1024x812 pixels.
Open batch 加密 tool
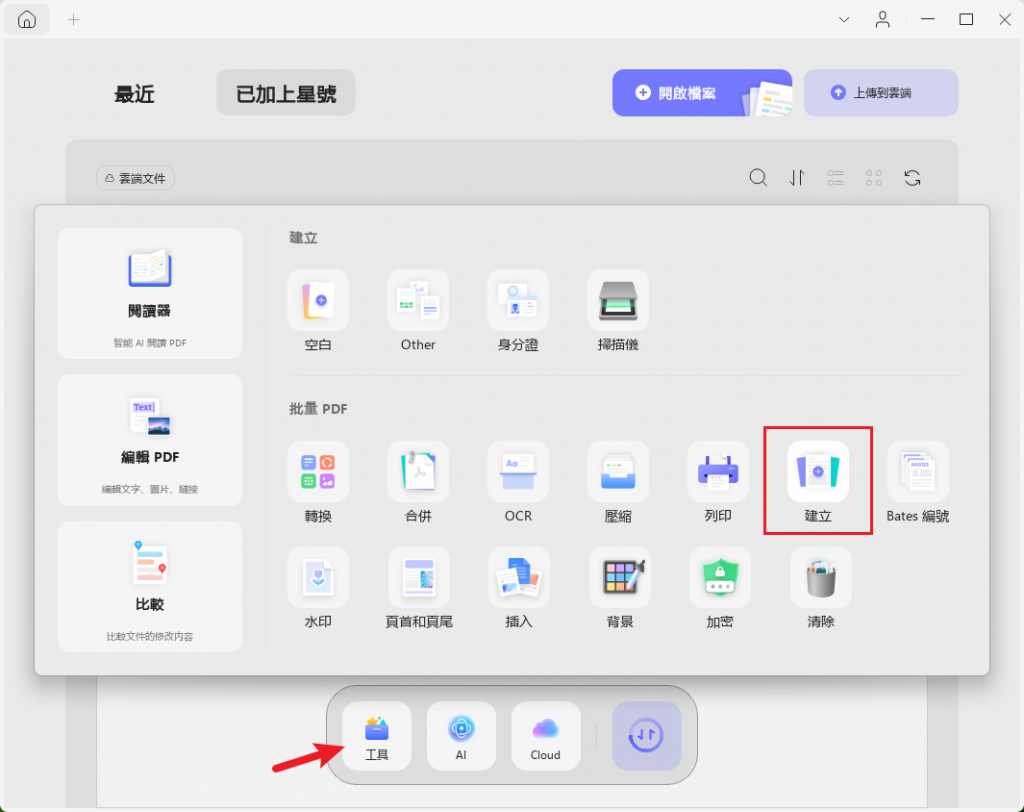tap(720, 589)
